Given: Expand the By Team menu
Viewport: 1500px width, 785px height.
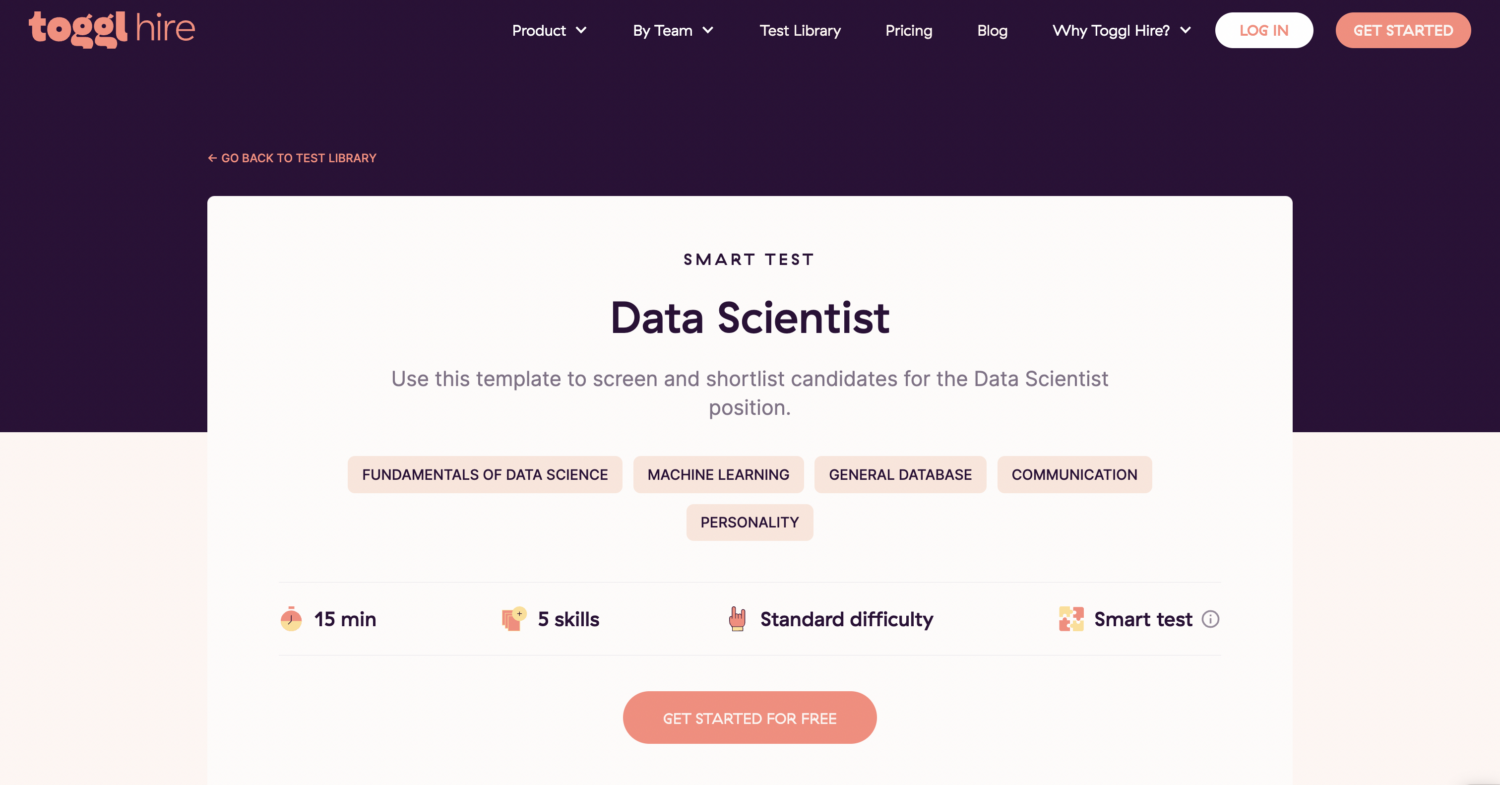Looking at the screenshot, I should coord(672,30).
